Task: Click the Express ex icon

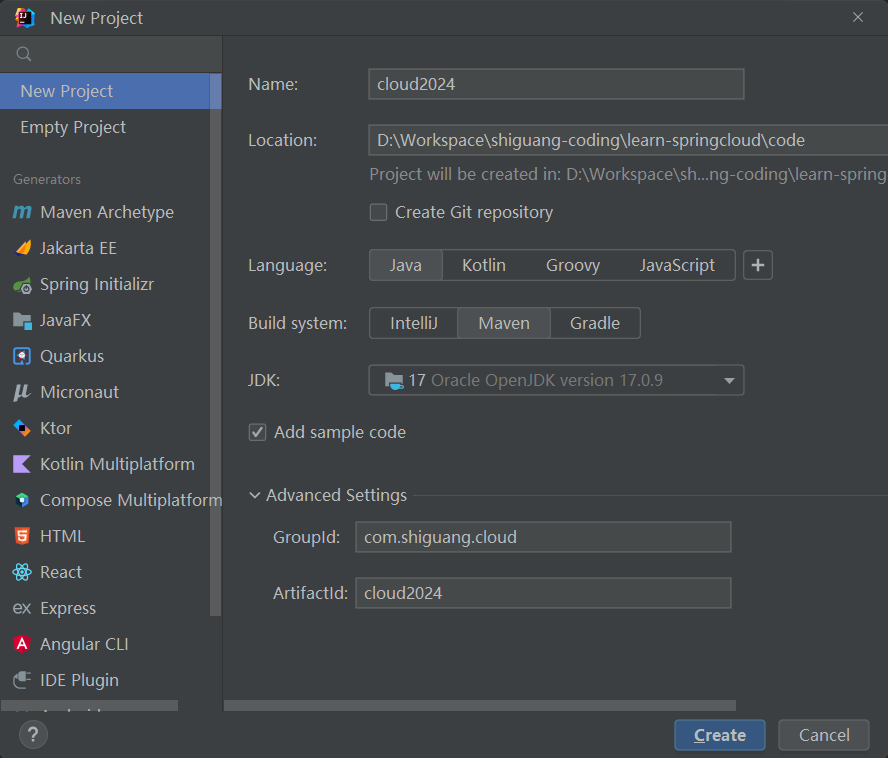Action: [x=22, y=608]
